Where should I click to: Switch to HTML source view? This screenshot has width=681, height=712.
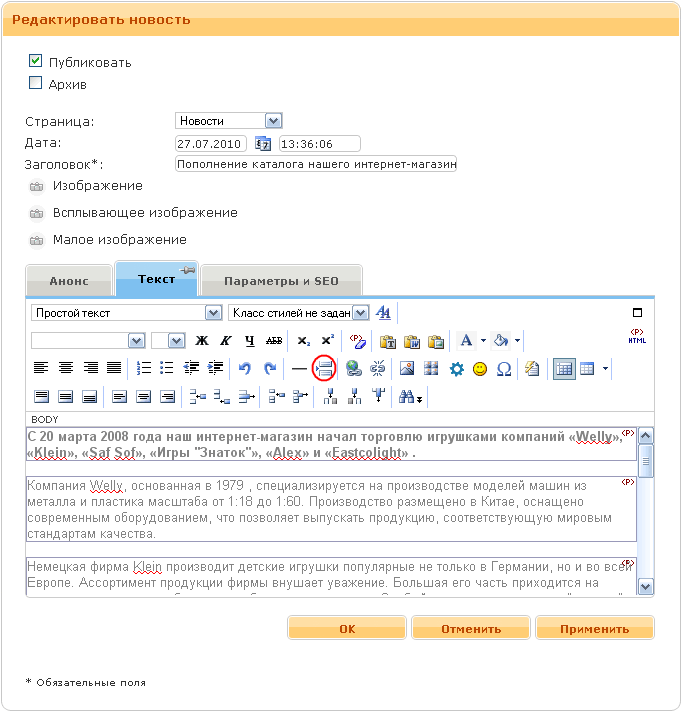(x=636, y=337)
